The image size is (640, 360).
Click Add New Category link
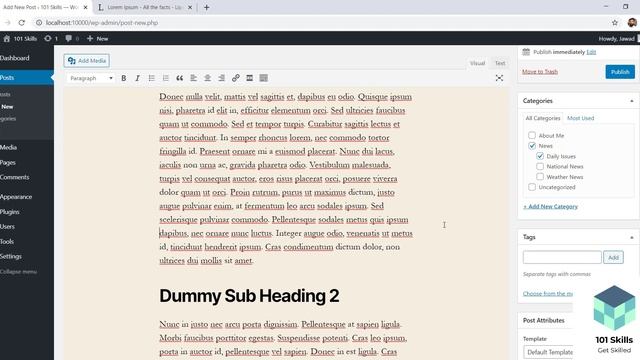point(551,207)
